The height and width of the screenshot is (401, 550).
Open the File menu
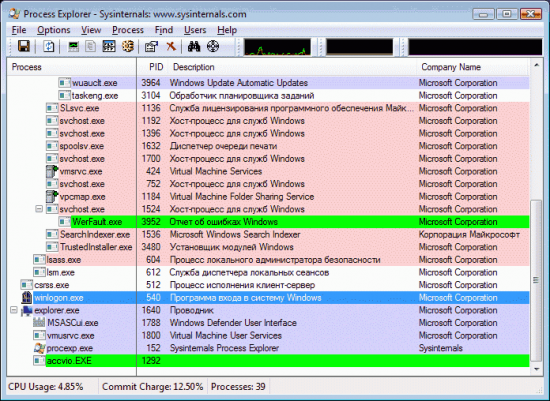19,30
